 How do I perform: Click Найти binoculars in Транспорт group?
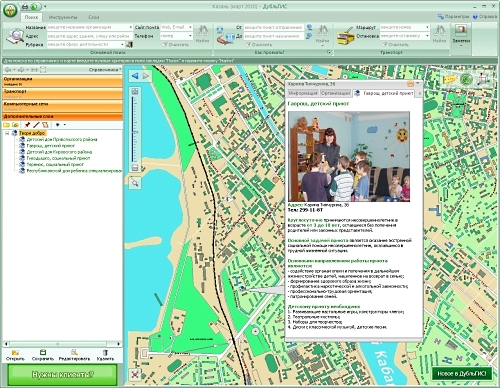click(x=439, y=34)
